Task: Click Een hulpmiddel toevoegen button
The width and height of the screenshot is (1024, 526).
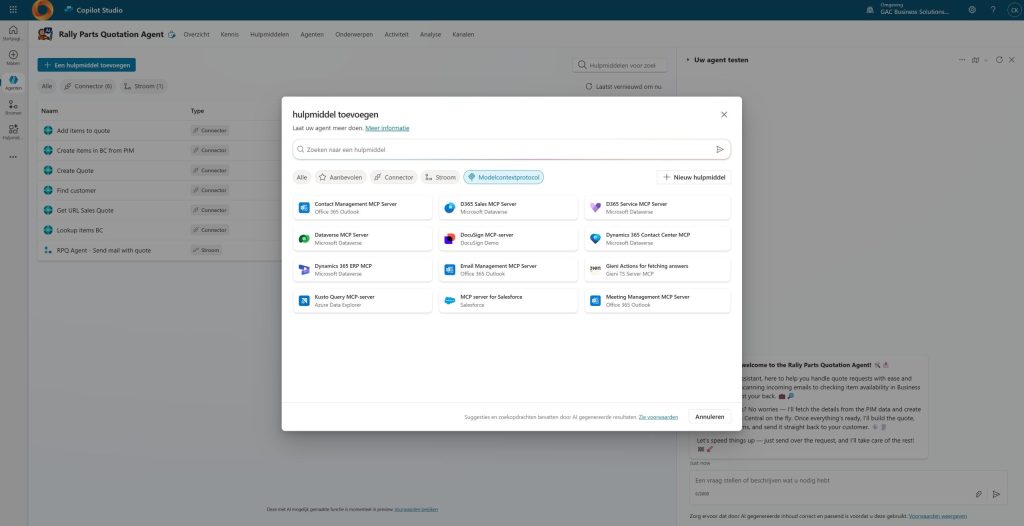Action: [x=86, y=65]
